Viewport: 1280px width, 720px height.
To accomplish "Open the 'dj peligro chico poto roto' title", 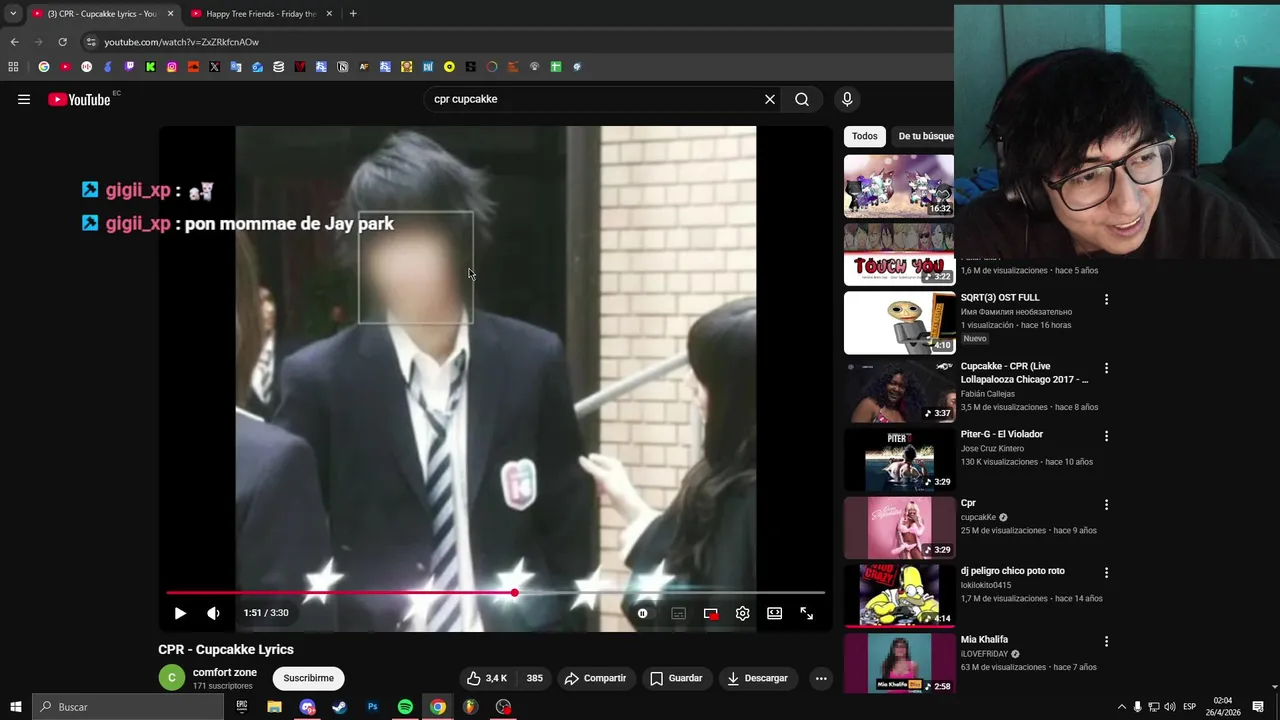I will tap(1013, 571).
